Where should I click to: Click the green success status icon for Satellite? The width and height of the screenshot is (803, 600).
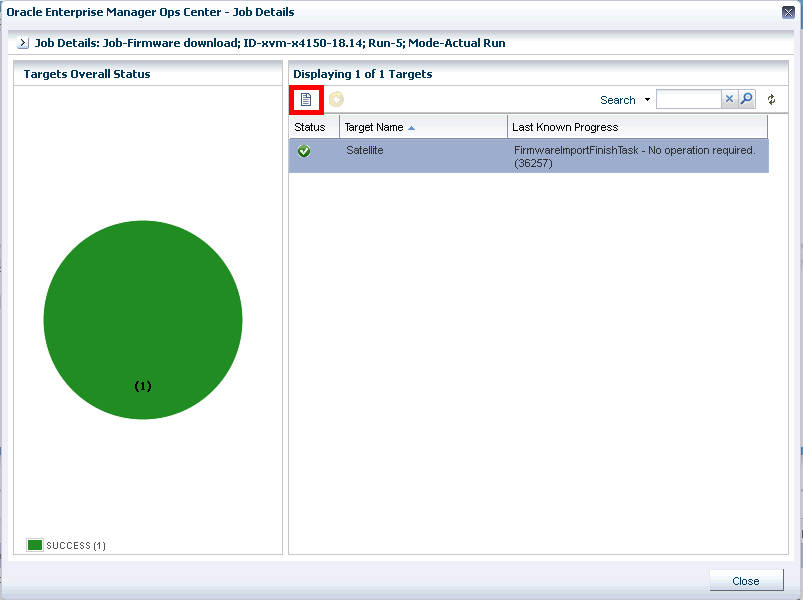pyautogui.click(x=304, y=151)
